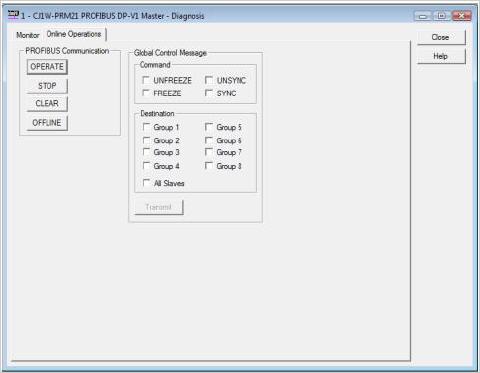Tick the FREEZE command checkbox
This screenshot has height=373, width=480.
pos(146,93)
